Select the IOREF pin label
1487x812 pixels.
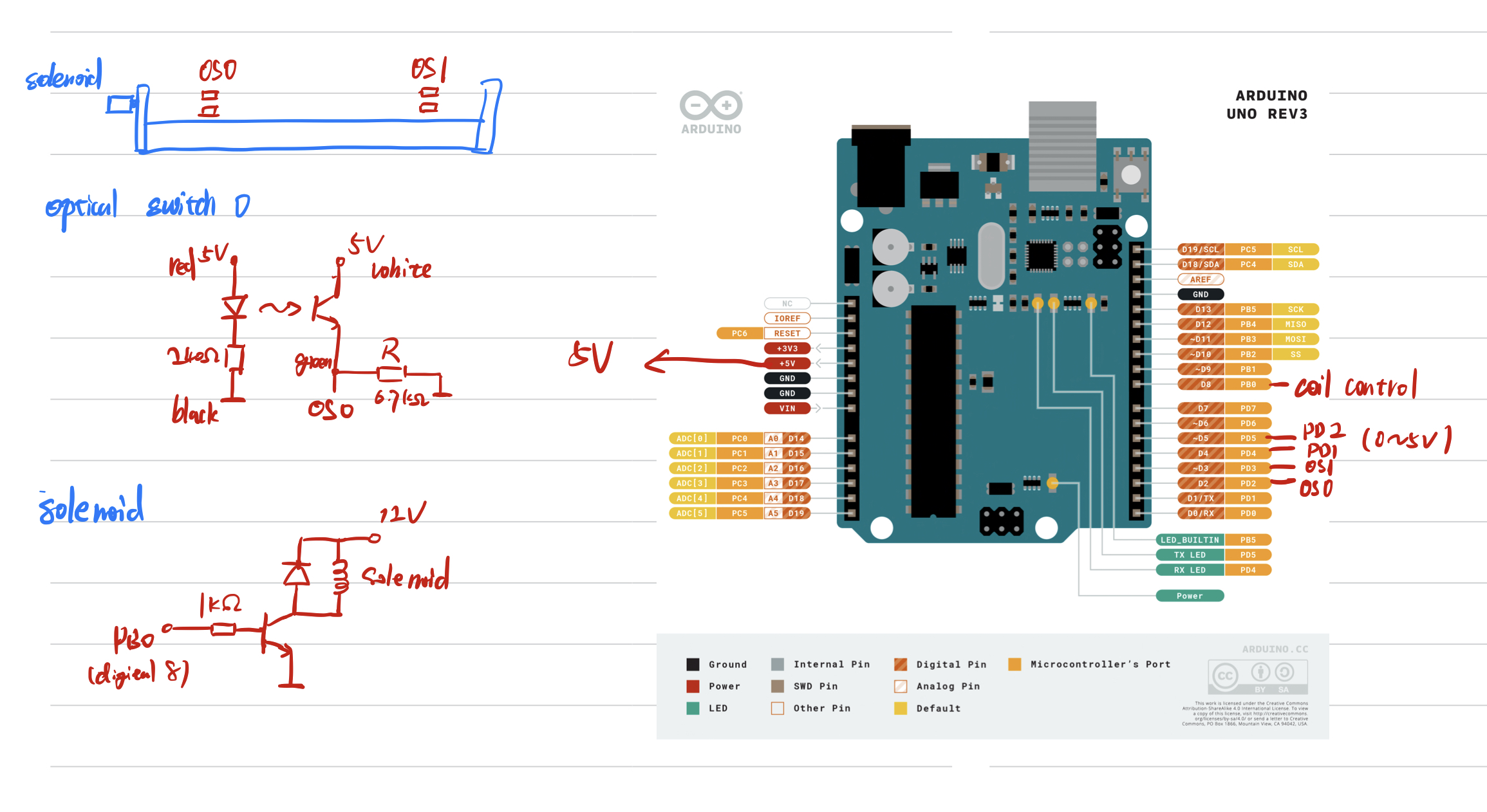[x=787, y=318]
